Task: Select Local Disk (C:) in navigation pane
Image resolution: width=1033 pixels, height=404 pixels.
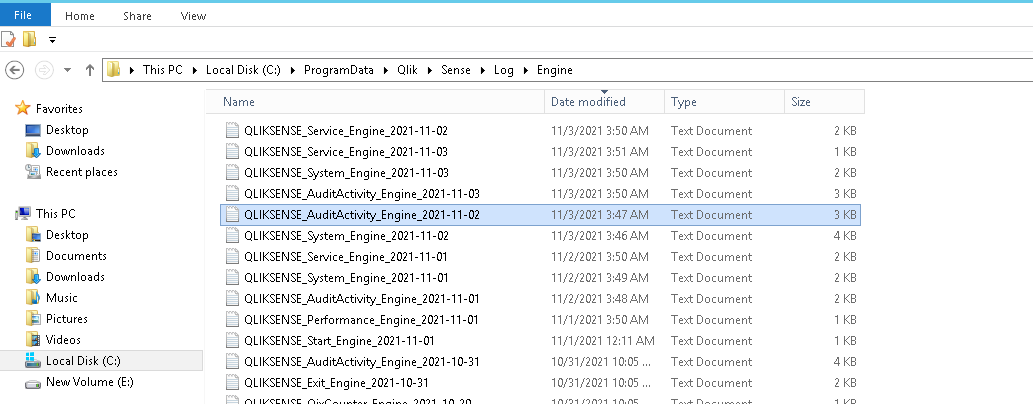Action: point(83,361)
